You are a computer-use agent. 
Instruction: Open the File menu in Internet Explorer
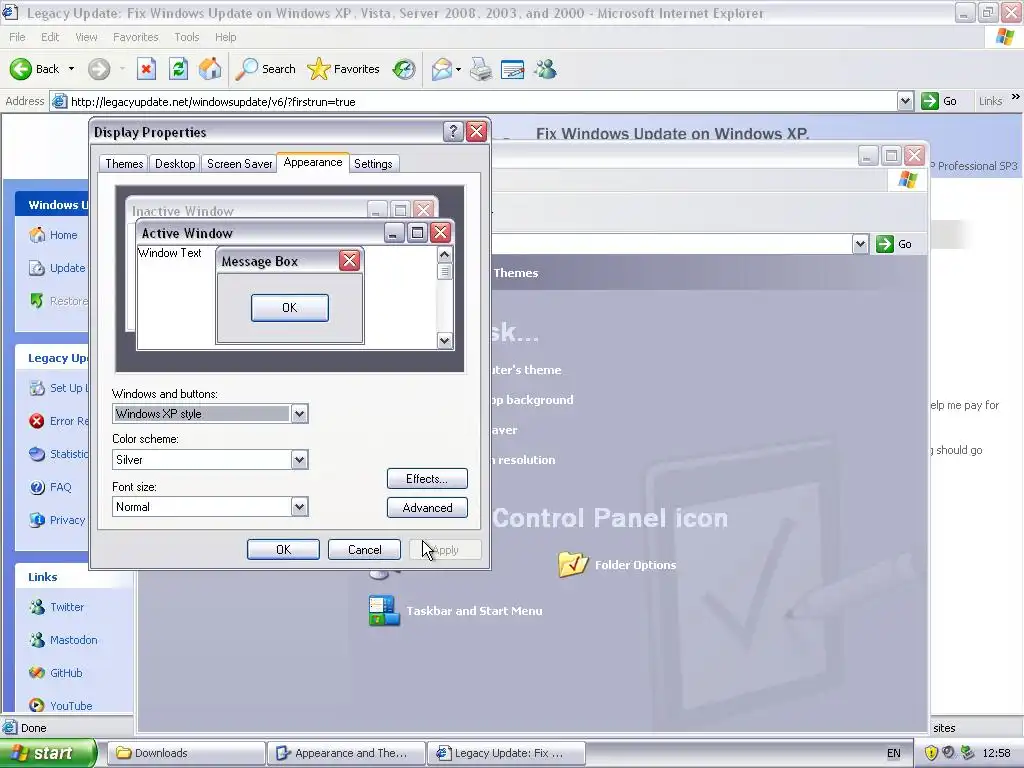coord(17,37)
